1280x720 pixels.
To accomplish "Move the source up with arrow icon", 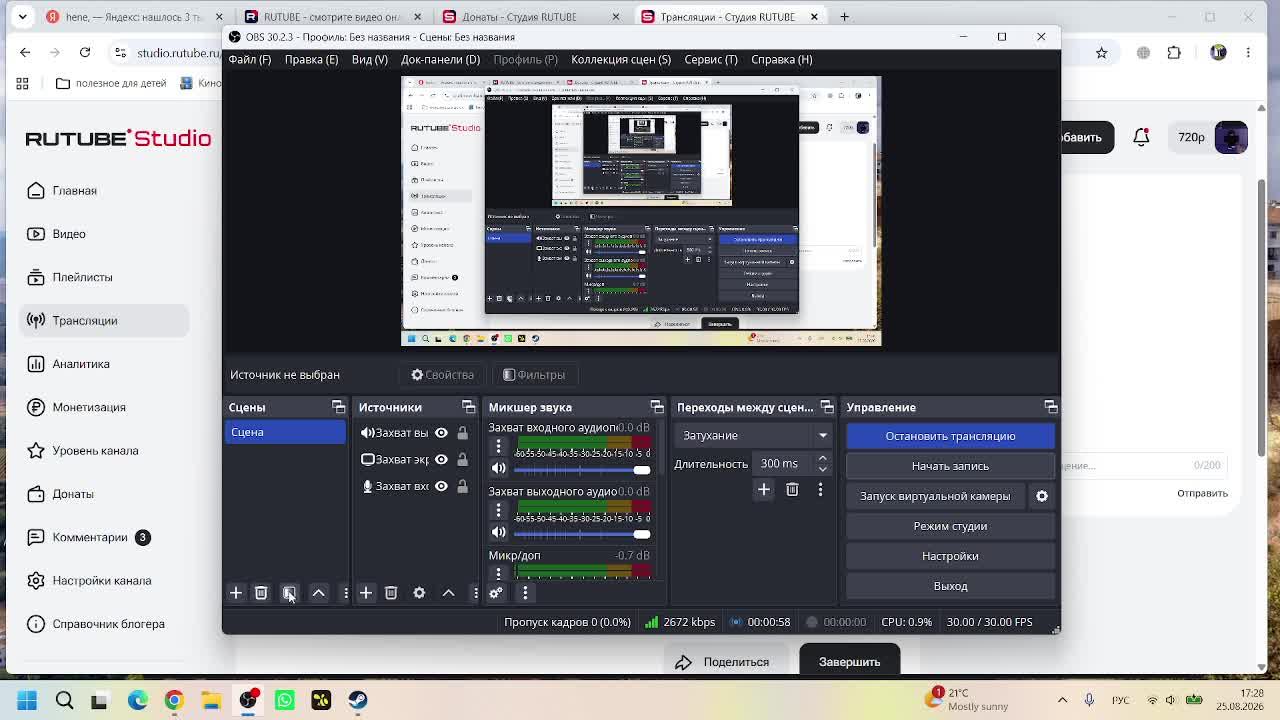I will [x=449, y=593].
